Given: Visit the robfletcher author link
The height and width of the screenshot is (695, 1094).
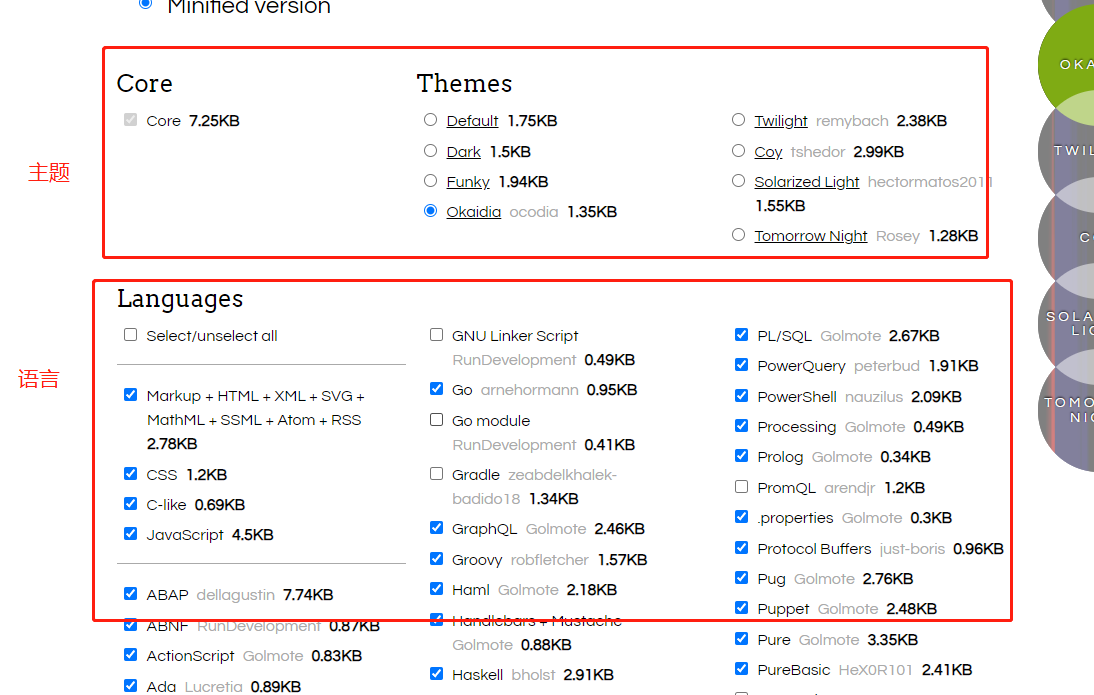Looking at the screenshot, I should pyautogui.click(x=550, y=560).
